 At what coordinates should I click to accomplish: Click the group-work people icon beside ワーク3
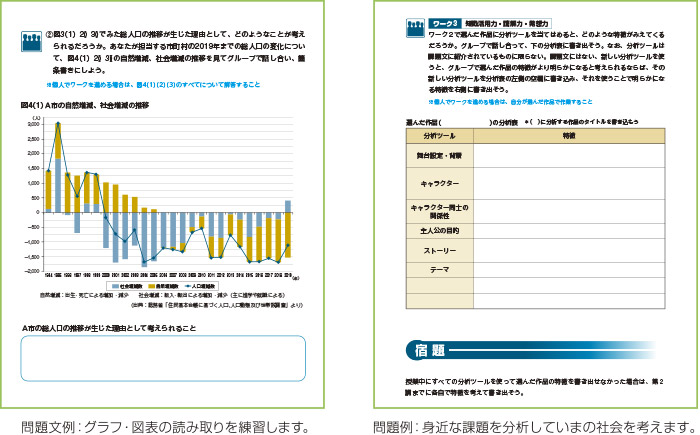click(415, 28)
